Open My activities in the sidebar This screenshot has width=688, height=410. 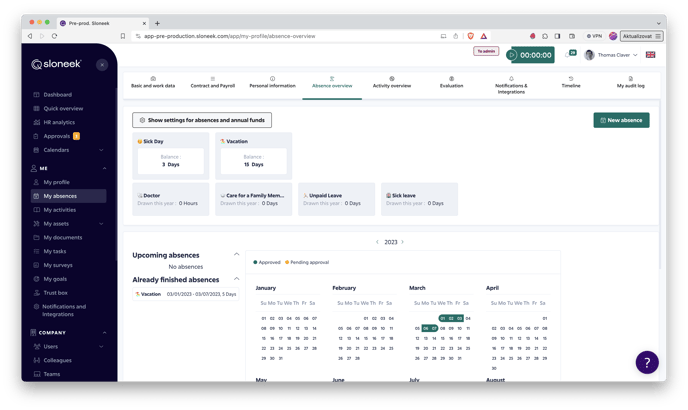[59, 210]
